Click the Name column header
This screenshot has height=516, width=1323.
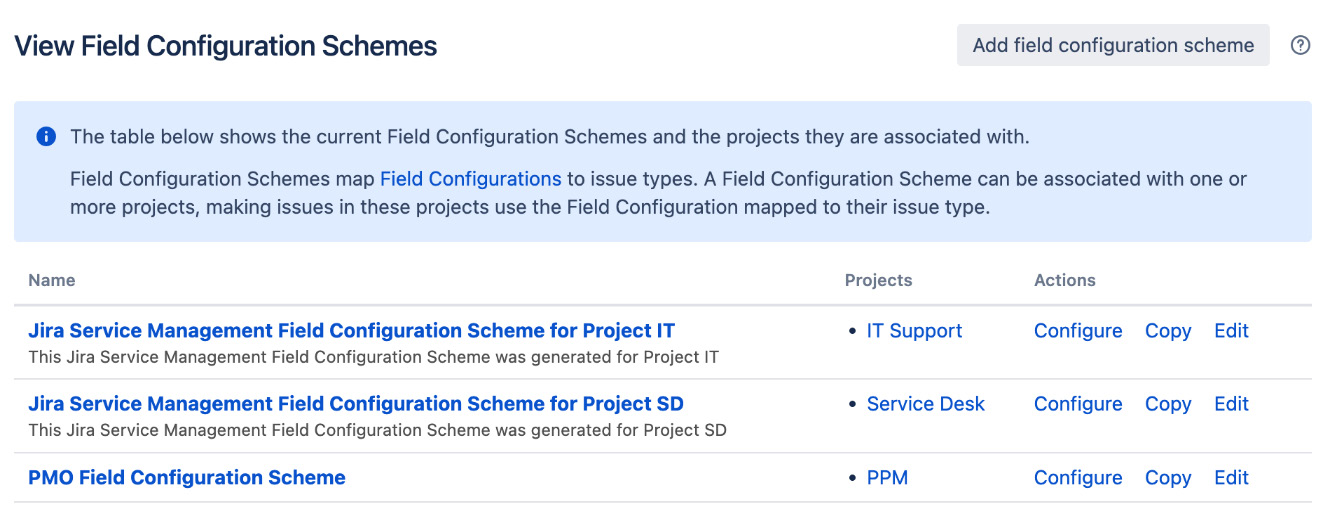click(52, 280)
